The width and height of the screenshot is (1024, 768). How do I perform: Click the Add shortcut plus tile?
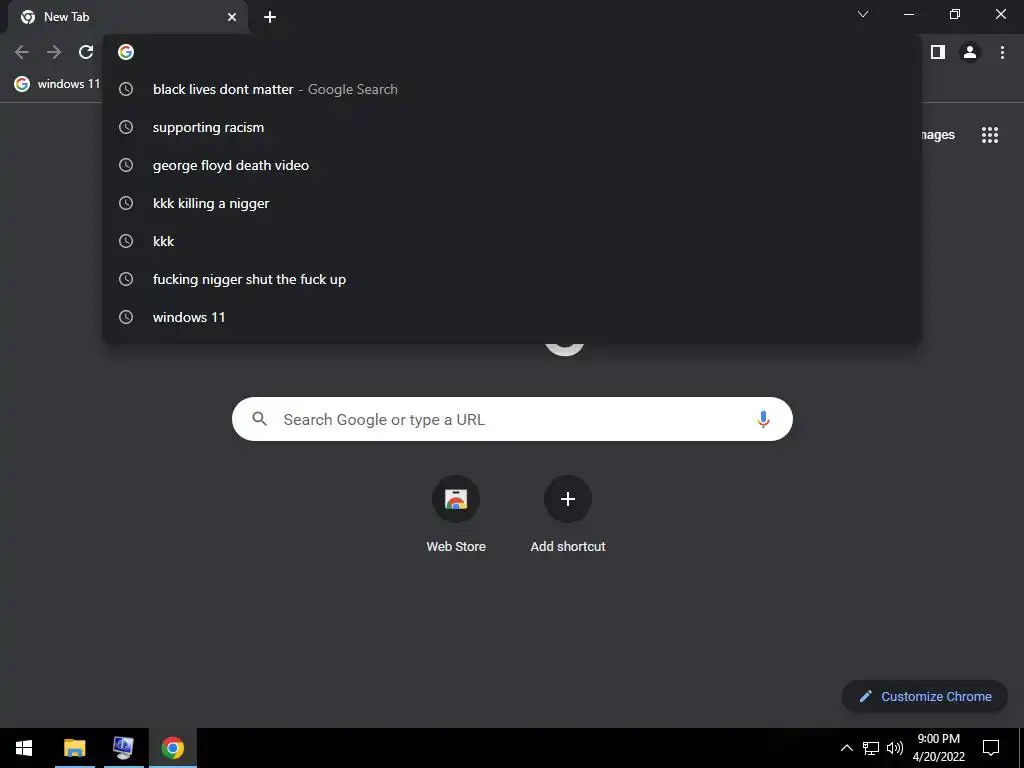(x=568, y=499)
